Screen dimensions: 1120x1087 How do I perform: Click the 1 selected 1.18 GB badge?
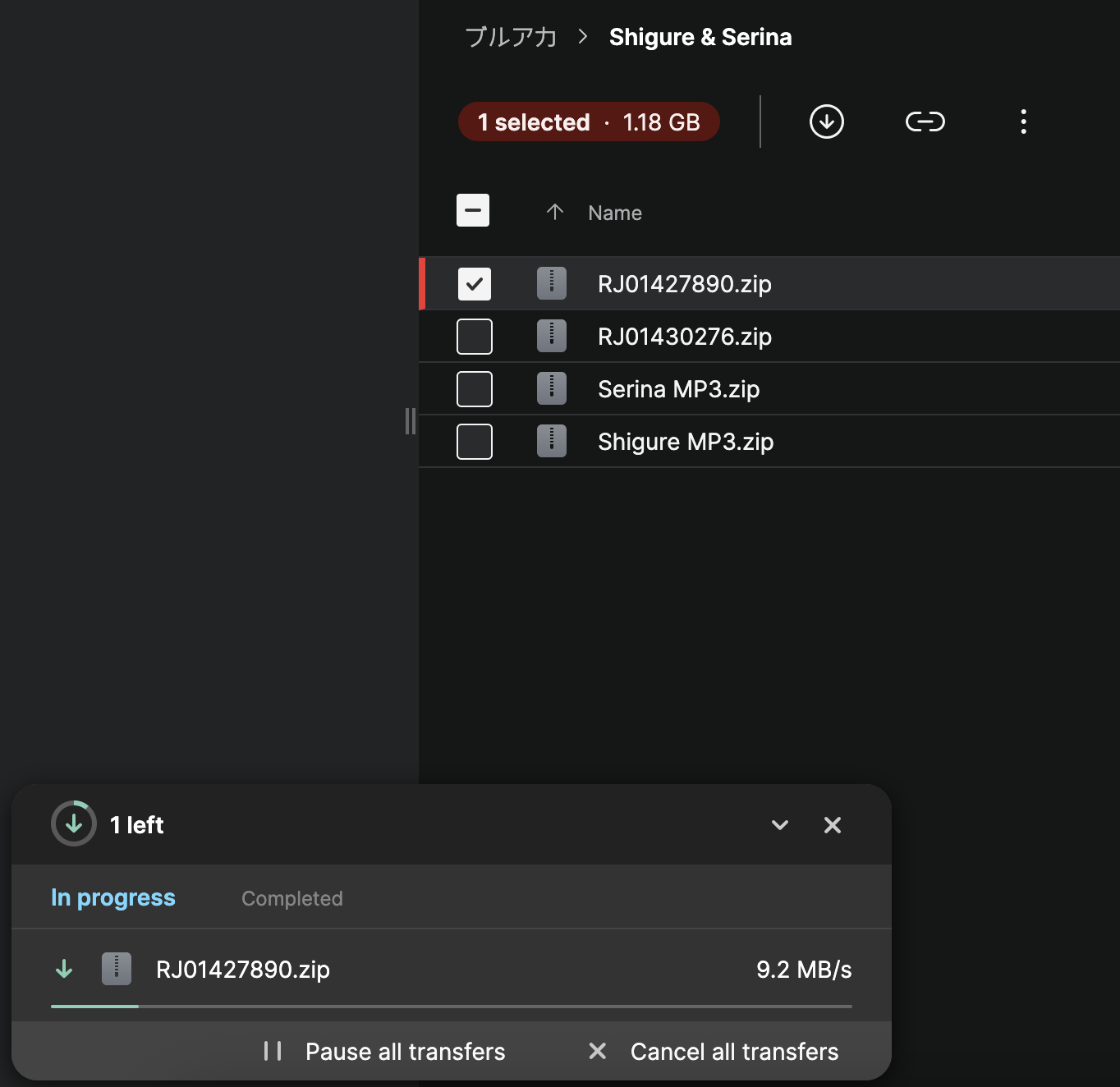pyautogui.click(x=589, y=122)
